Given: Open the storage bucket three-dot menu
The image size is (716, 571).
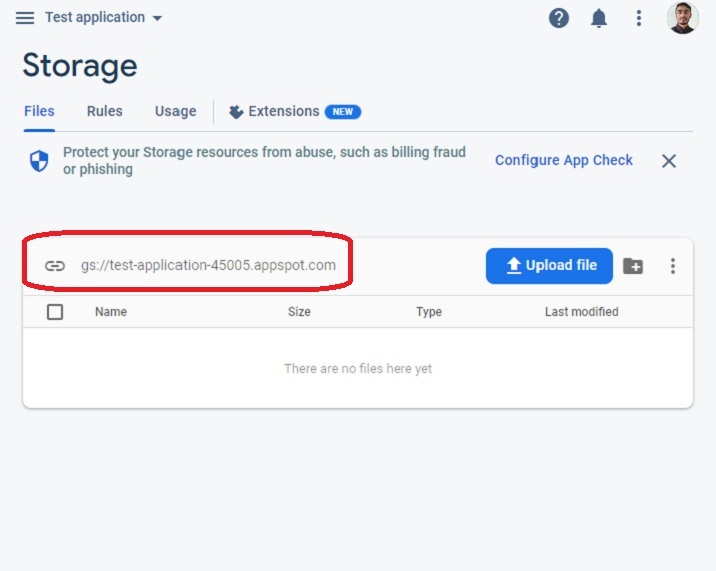Looking at the screenshot, I should coord(673,266).
